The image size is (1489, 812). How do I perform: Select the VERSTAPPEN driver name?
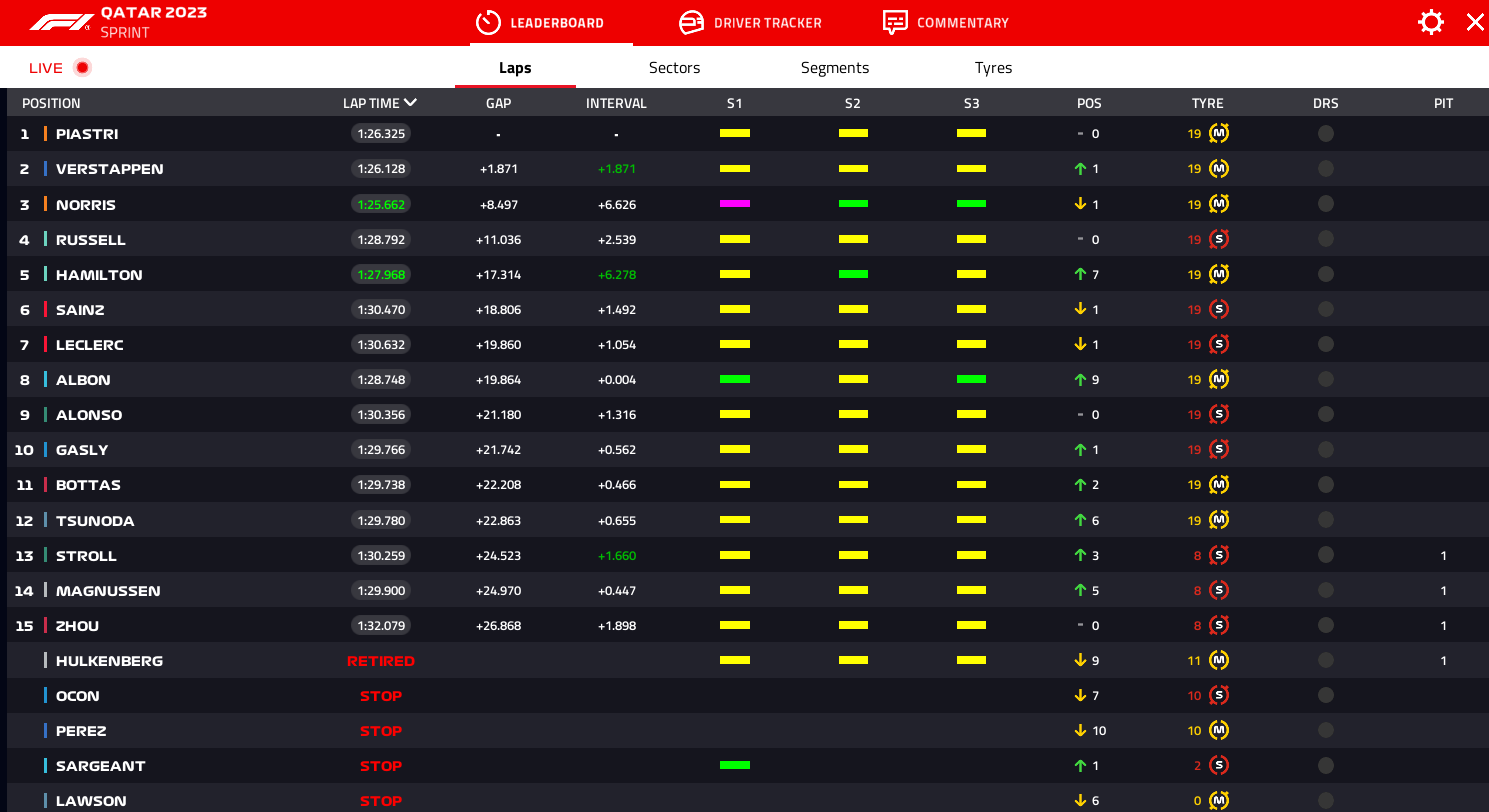[110, 169]
